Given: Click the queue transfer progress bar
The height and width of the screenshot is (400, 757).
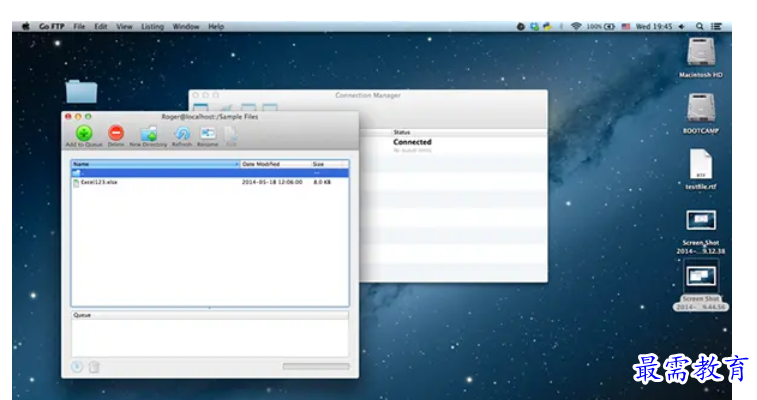Looking at the screenshot, I should point(316,367).
